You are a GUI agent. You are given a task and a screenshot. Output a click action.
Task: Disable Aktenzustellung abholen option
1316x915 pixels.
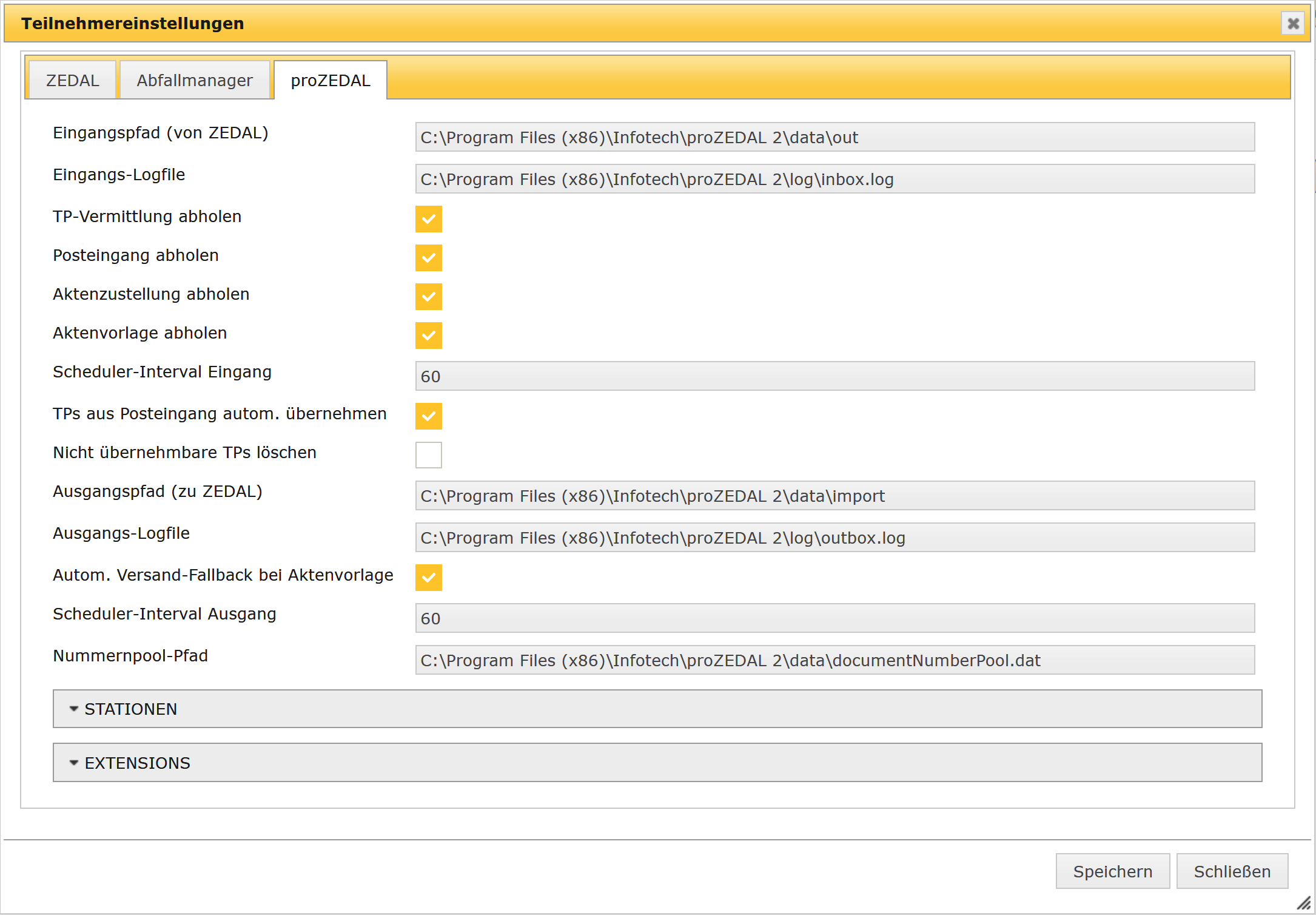[428, 297]
